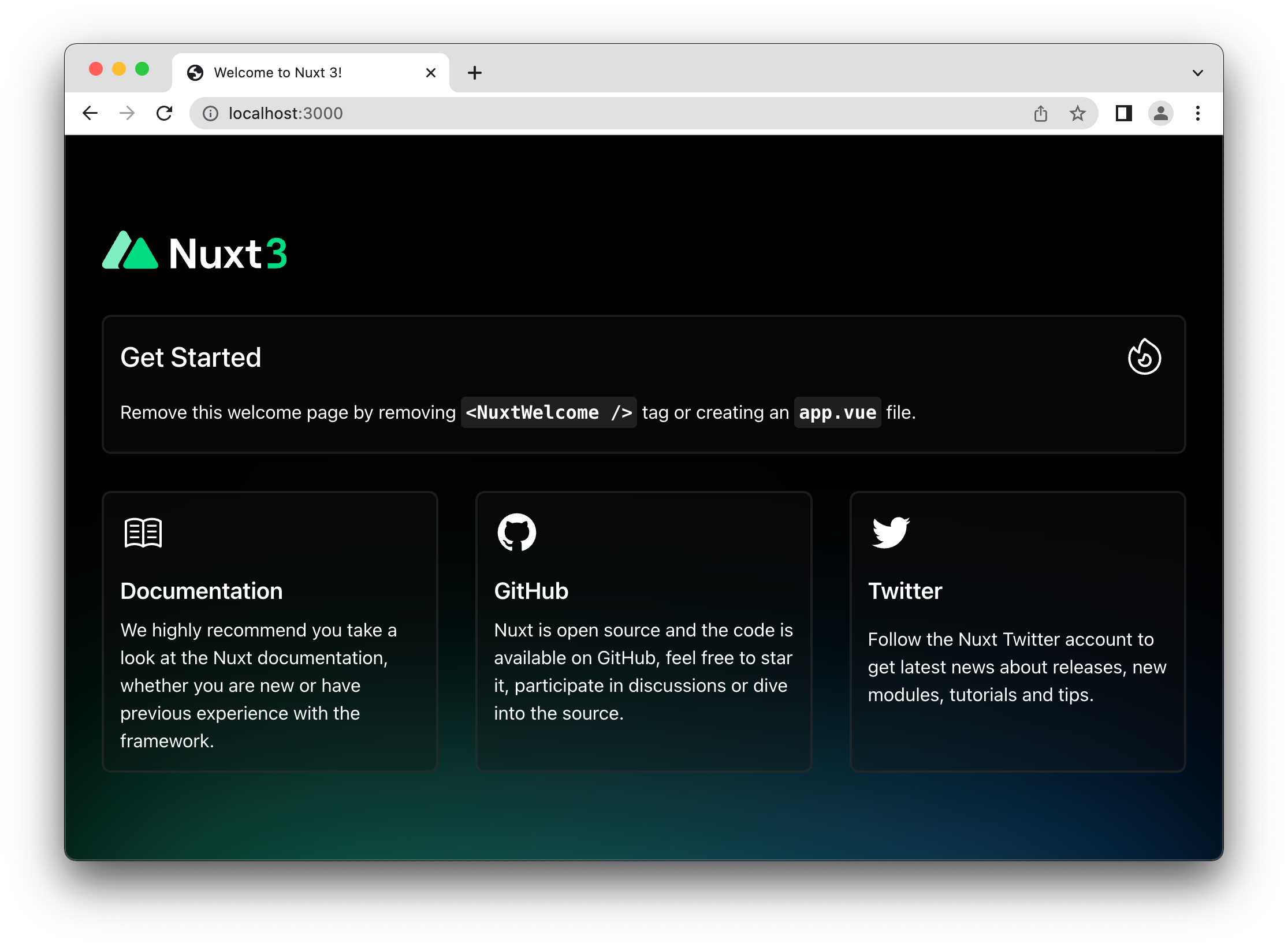Image resolution: width=1288 pixels, height=946 pixels.
Task: Open the Documentation card title
Action: [201, 591]
